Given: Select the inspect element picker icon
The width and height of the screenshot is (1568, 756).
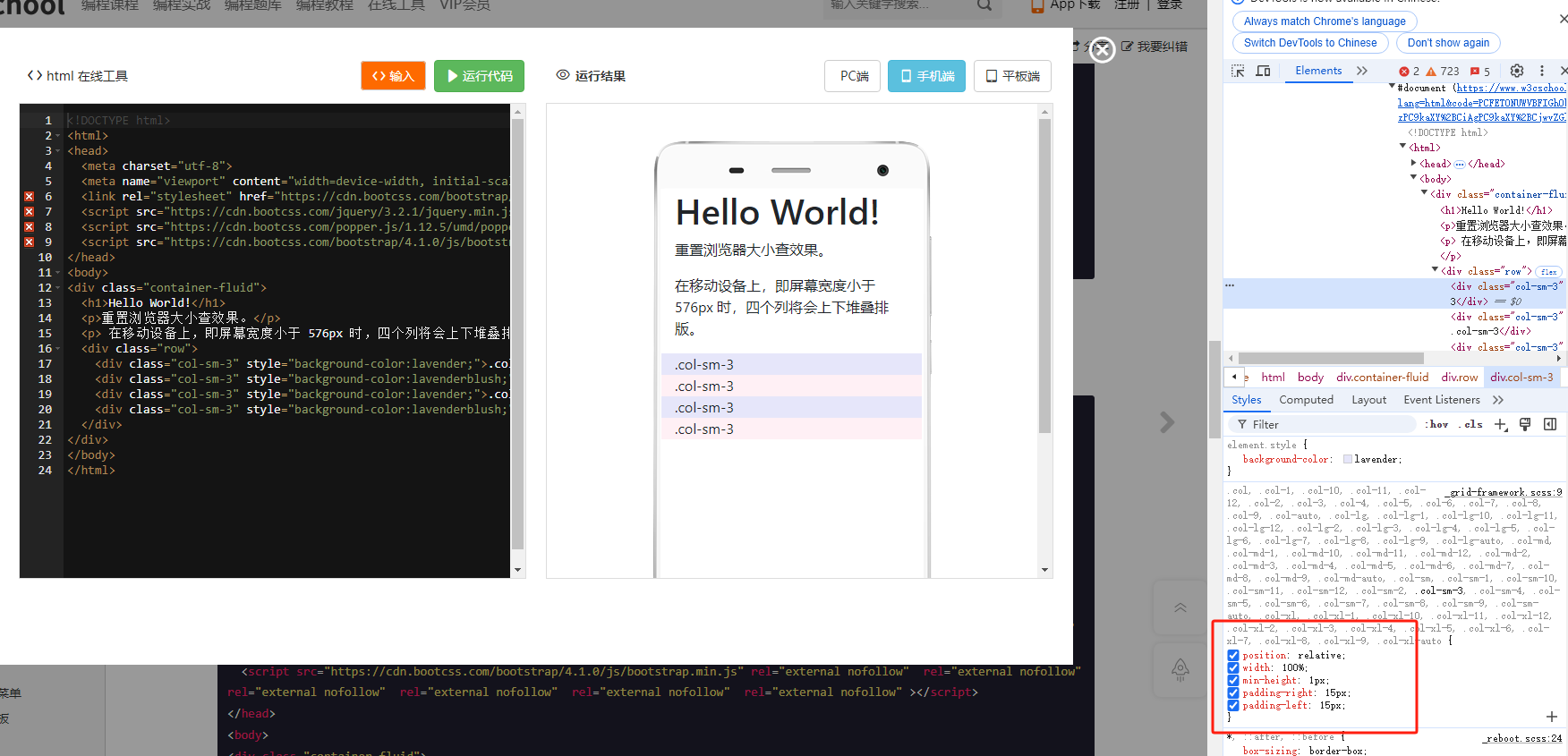Looking at the screenshot, I should click(x=1238, y=71).
